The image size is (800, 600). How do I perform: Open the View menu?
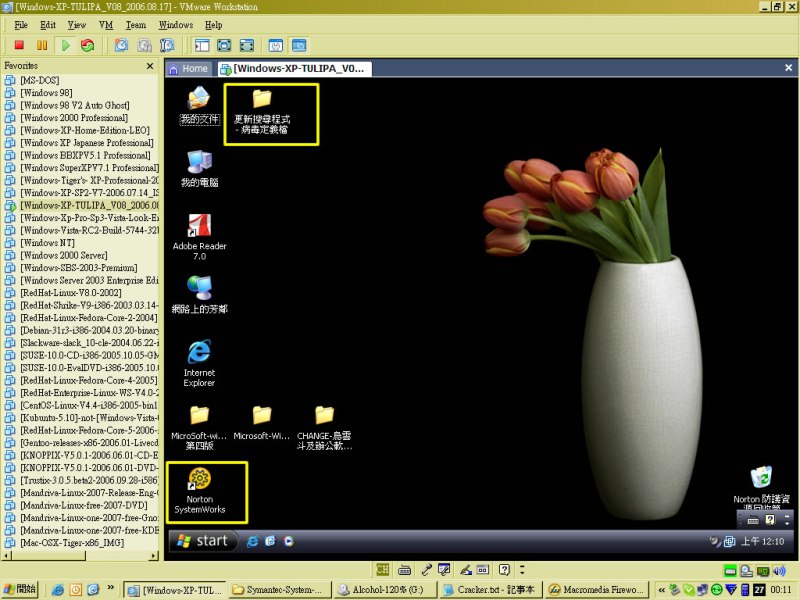pyautogui.click(x=77, y=25)
